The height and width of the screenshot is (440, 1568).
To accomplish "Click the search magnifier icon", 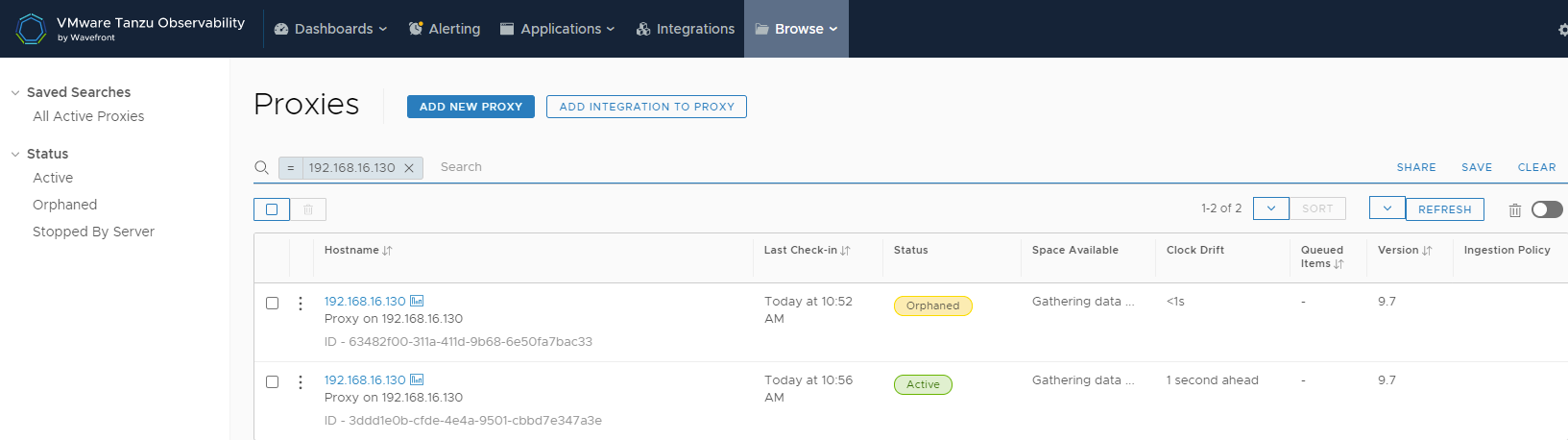I will (261, 168).
